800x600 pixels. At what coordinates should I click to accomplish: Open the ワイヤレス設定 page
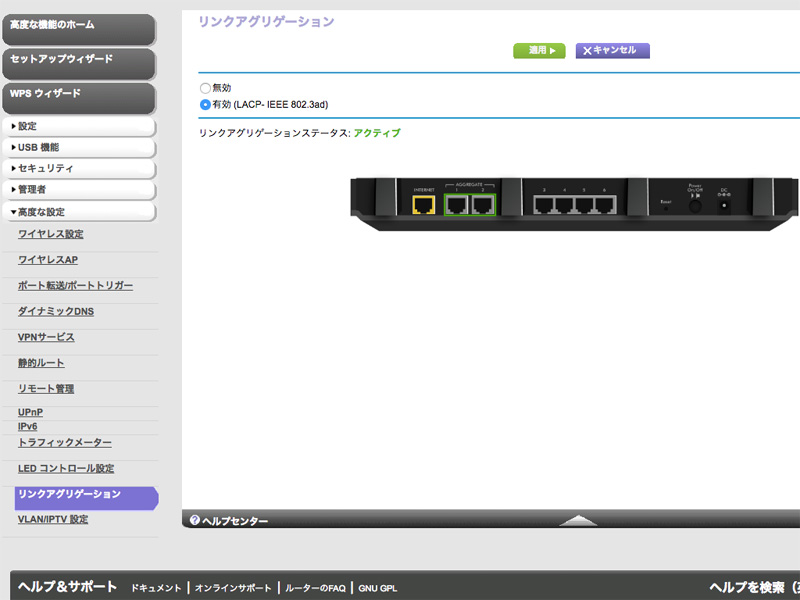51,235
